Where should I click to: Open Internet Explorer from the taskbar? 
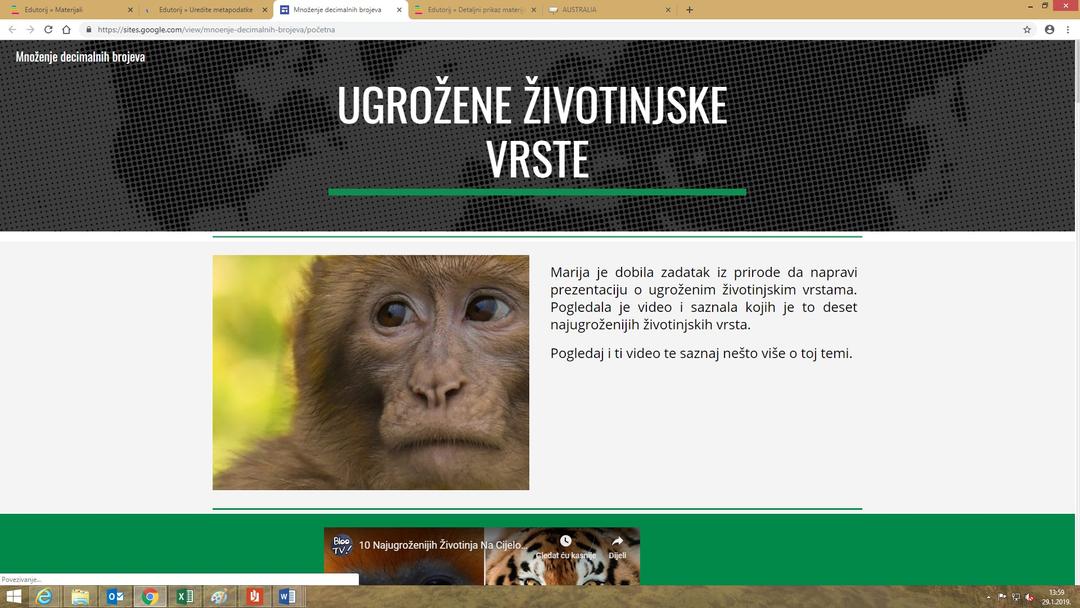[x=44, y=597]
